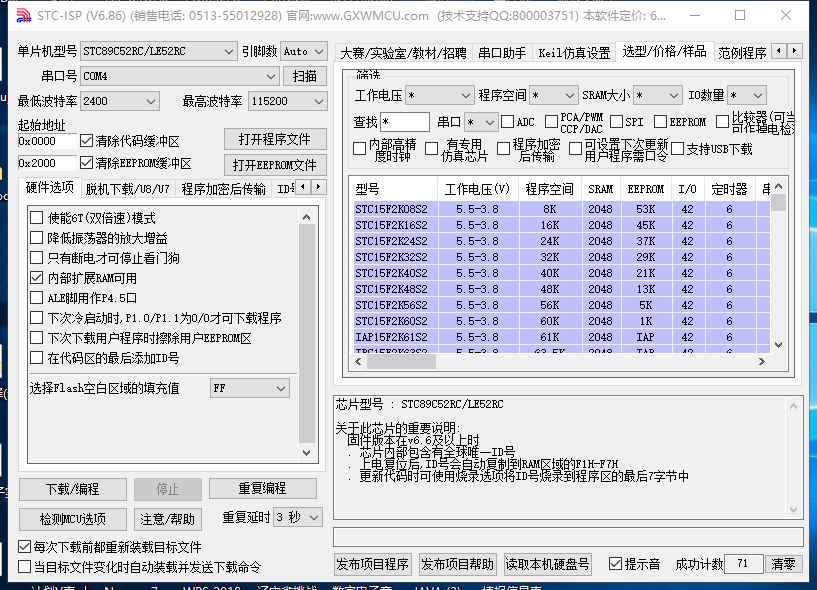Switch to 串口助手 tab
Screen dimensions: 817x590
[x=502, y=53]
